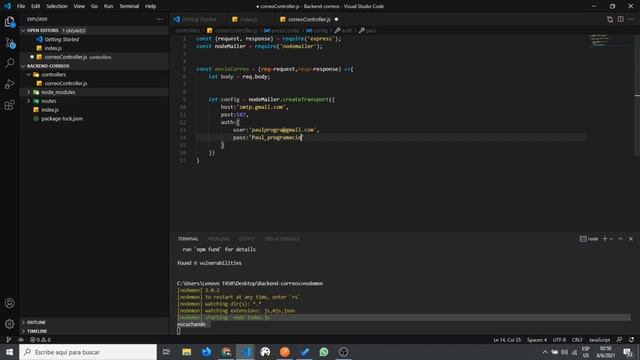Click the Ln 14, Col 35 status entry
The image size is (640, 360).
[507, 340]
